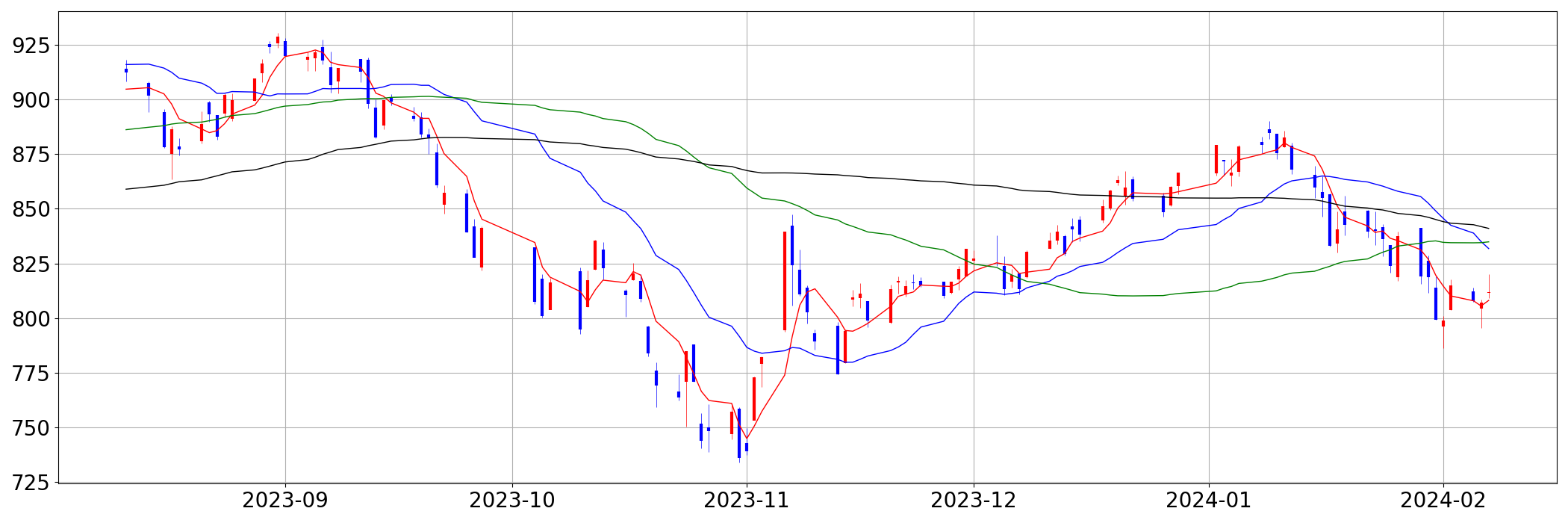Click the 2023-10 x-axis date label
Screen dimensions: 1568x523
coord(512,501)
